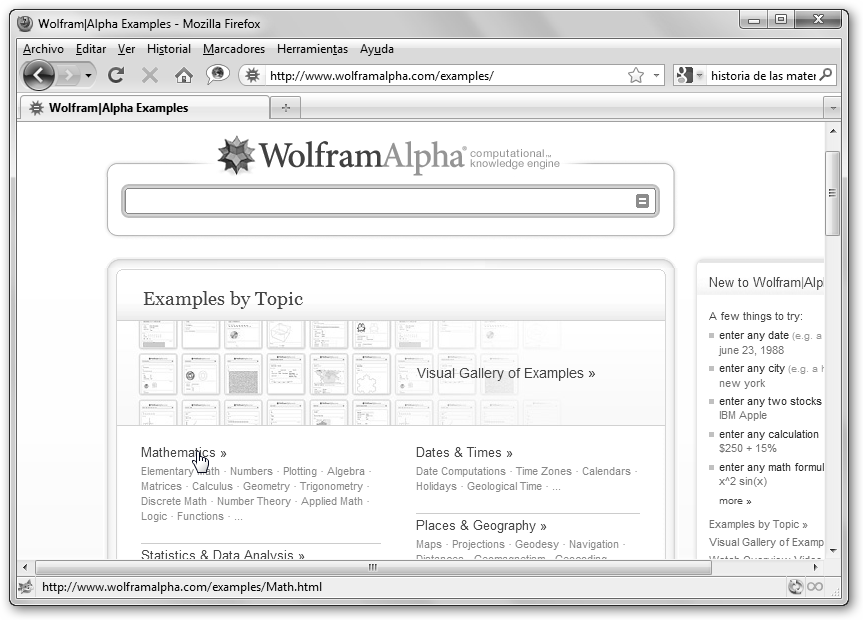Go to the home page icon
863x620 pixels.
click(183, 75)
